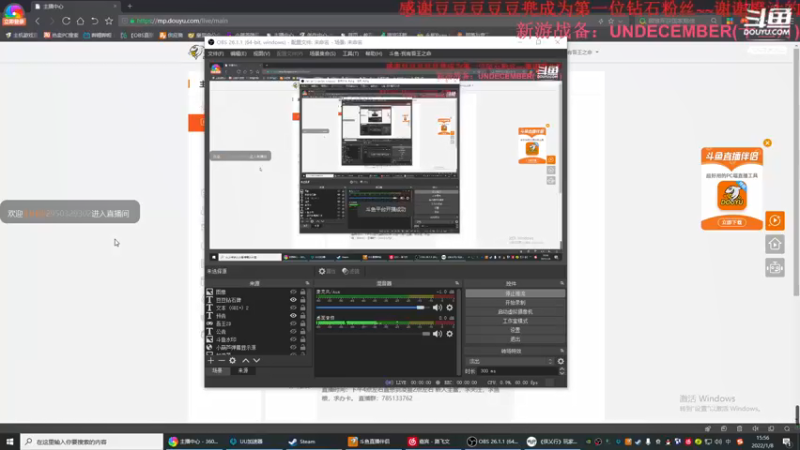Image resolution: width=800 pixels, height=450 pixels.
Task: Open OBS 帮助(H) menu
Action: click(373, 54)
